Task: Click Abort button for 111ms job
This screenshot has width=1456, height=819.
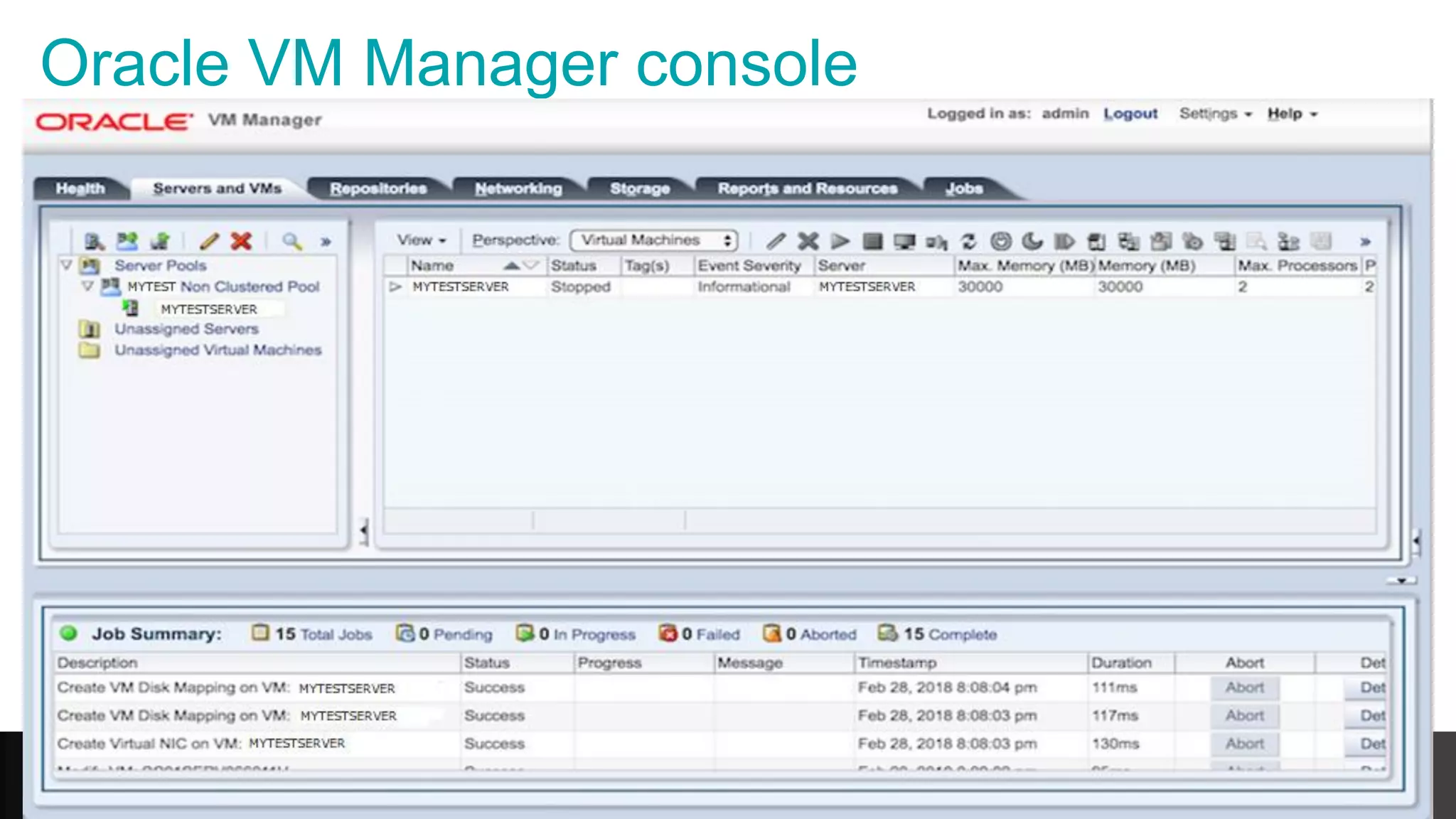Action: tap(1245, 687)
